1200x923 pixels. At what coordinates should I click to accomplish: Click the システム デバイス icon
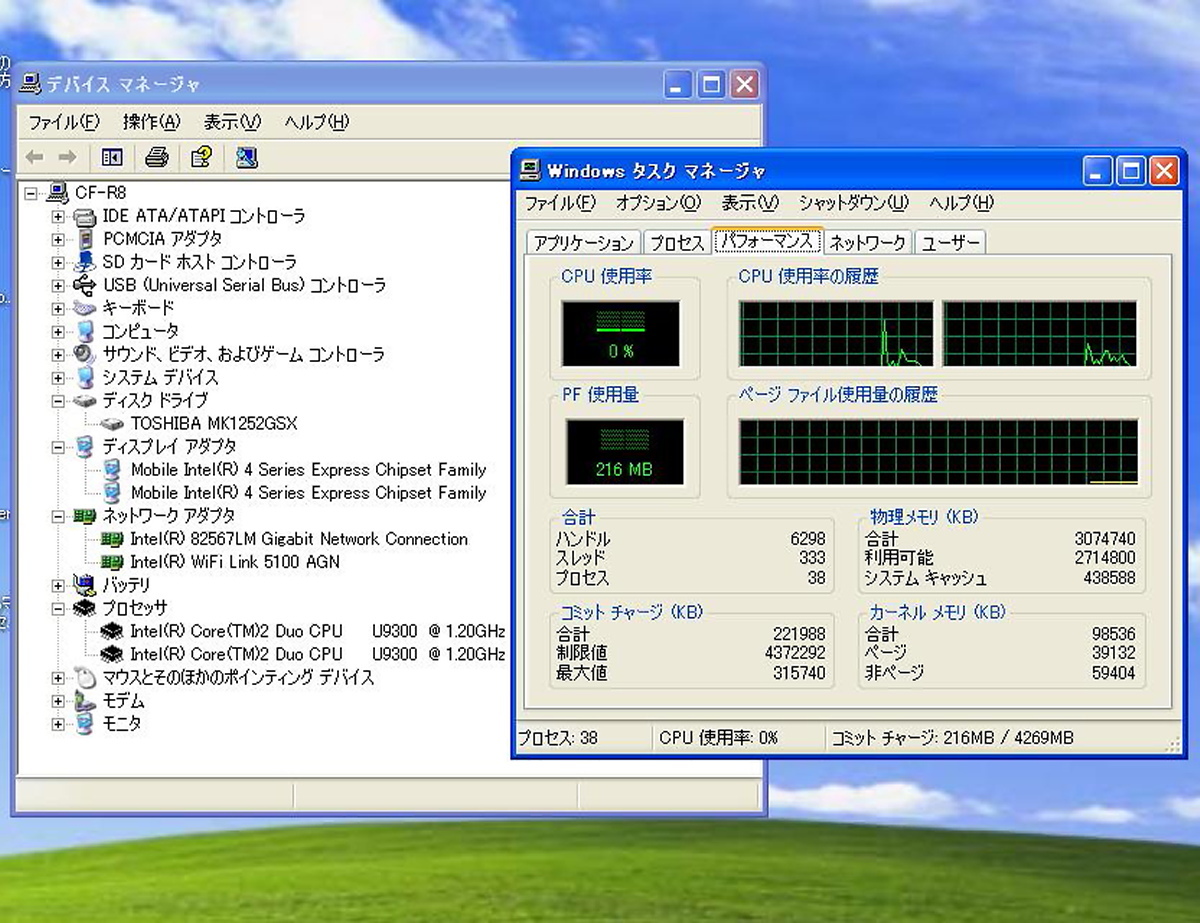(x=86, y=377)
